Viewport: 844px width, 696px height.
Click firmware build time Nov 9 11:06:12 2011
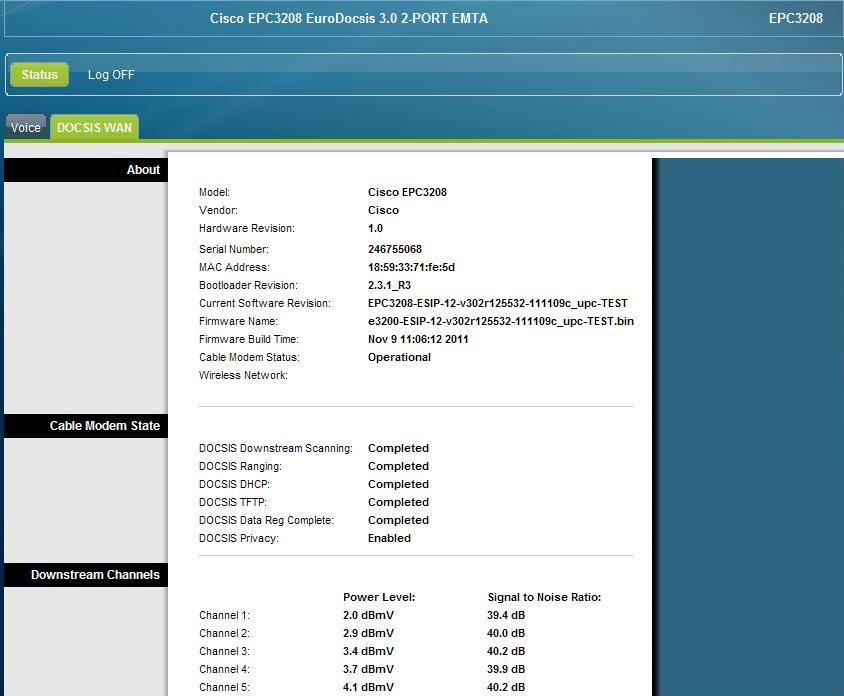[x=418, y=339]
